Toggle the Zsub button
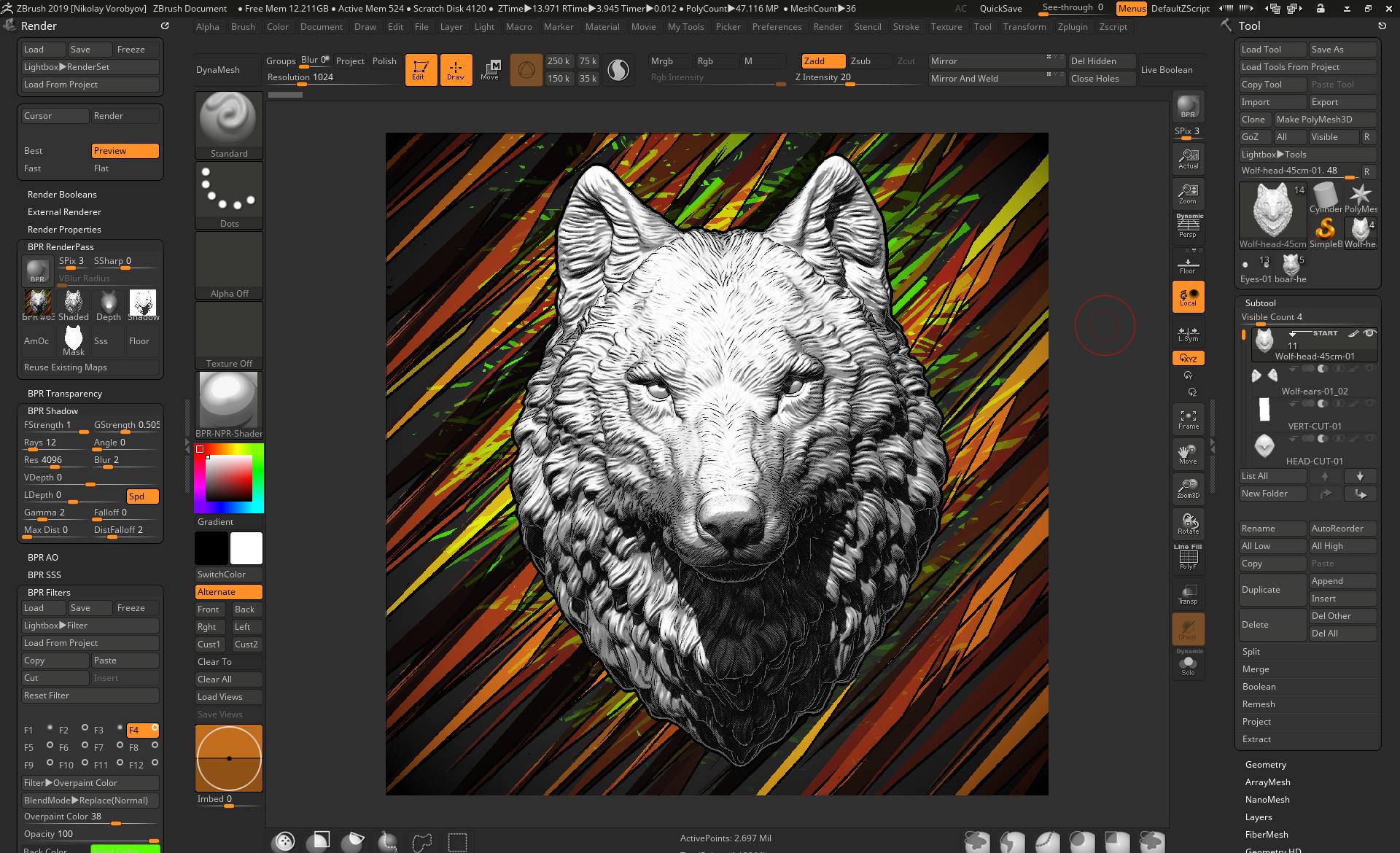 871,61
